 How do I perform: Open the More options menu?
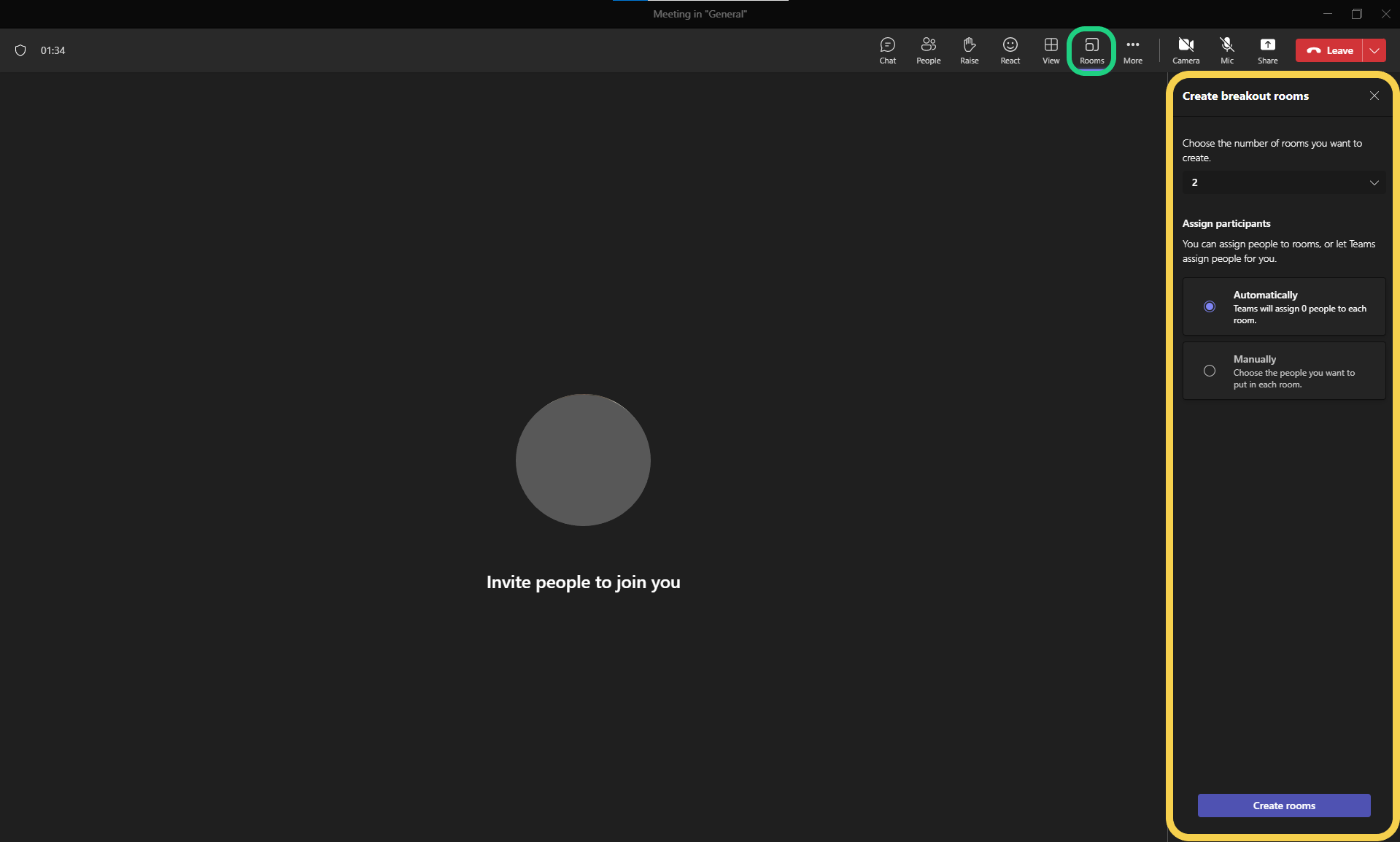[1132, 50]
